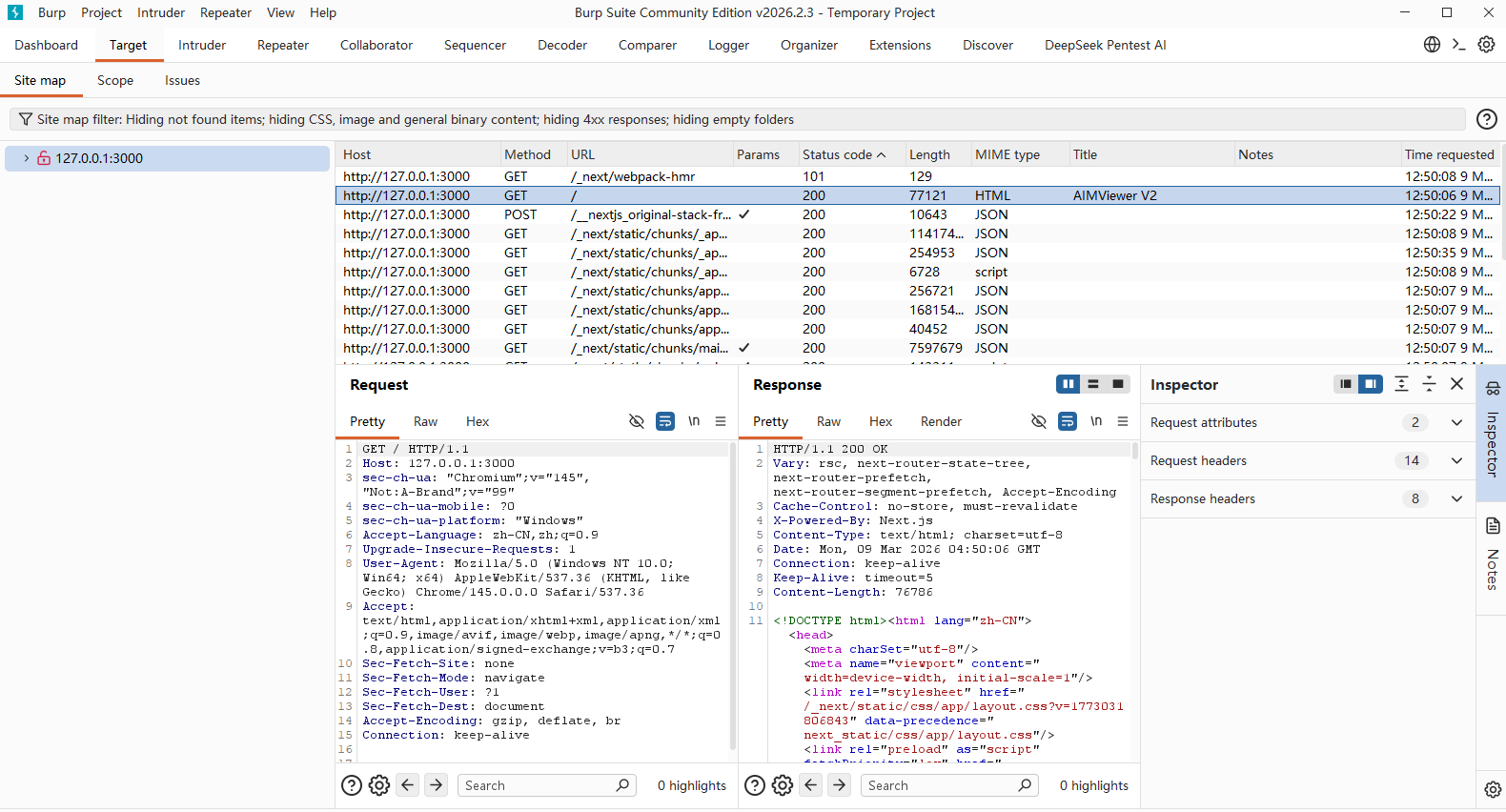This screenshot has height=812, width=1506.
Task: Expand the 127.0.0.1:3000 site tree node
Action: (x=27, y=158)
